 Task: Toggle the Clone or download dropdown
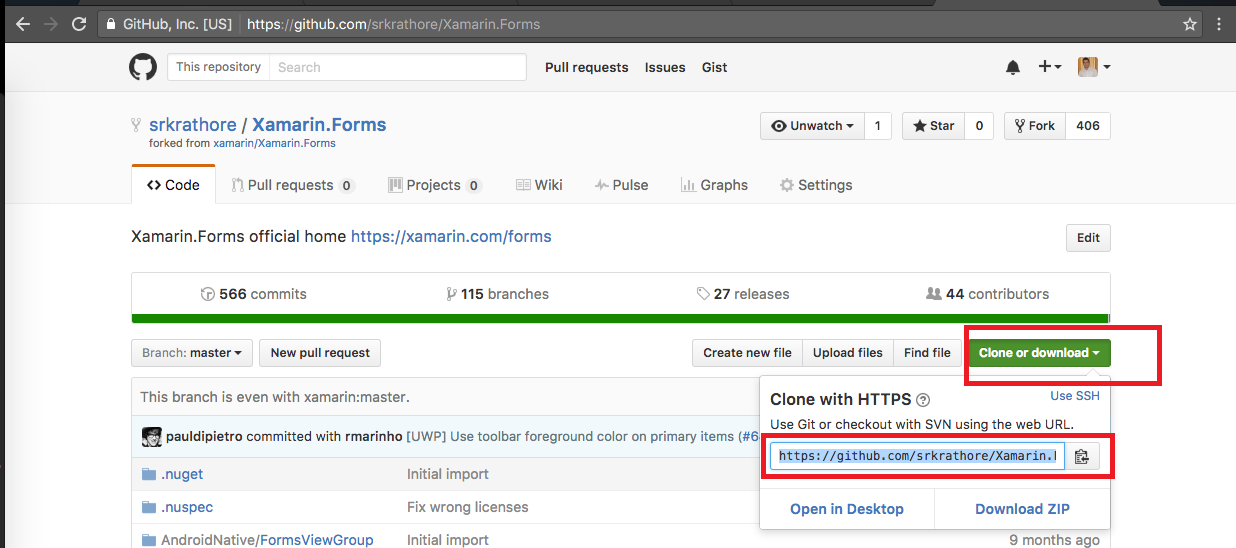point(1040,353)
